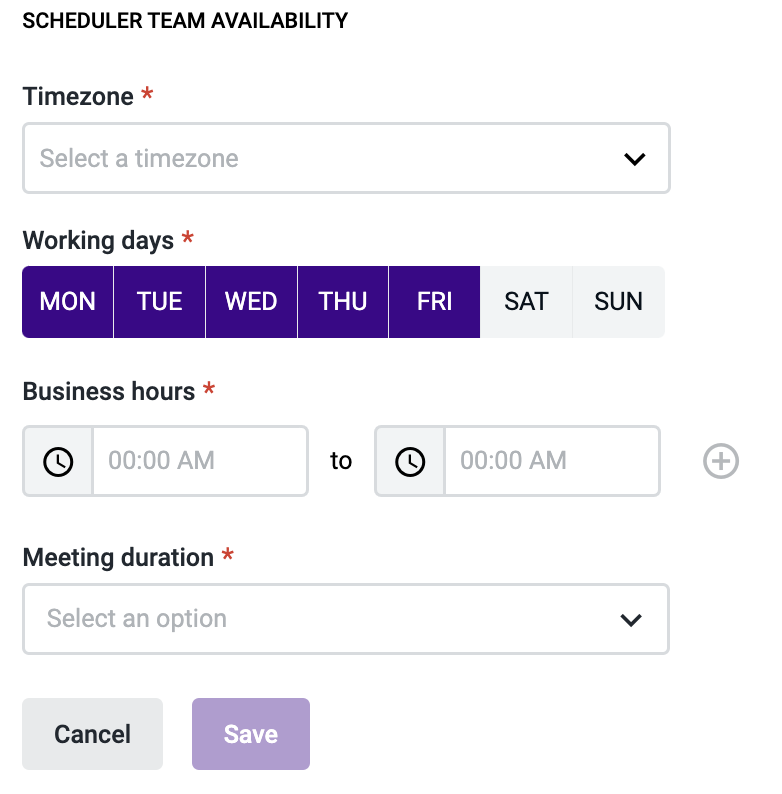The width and height of the screenshot is (782, 794).
Task: Focus the business hours start time field
Action: [x=201, y=461]
